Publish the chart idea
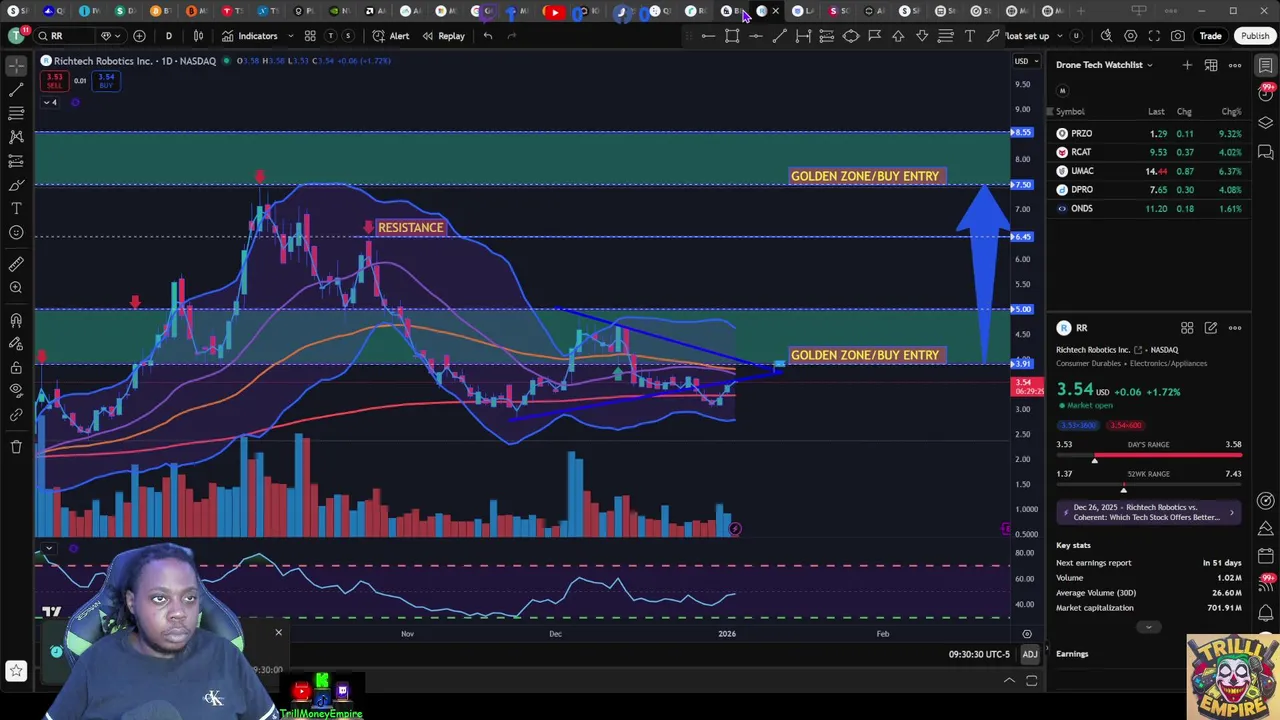The height and width of the screenshot is (720, 1280). coord(1254,36)
